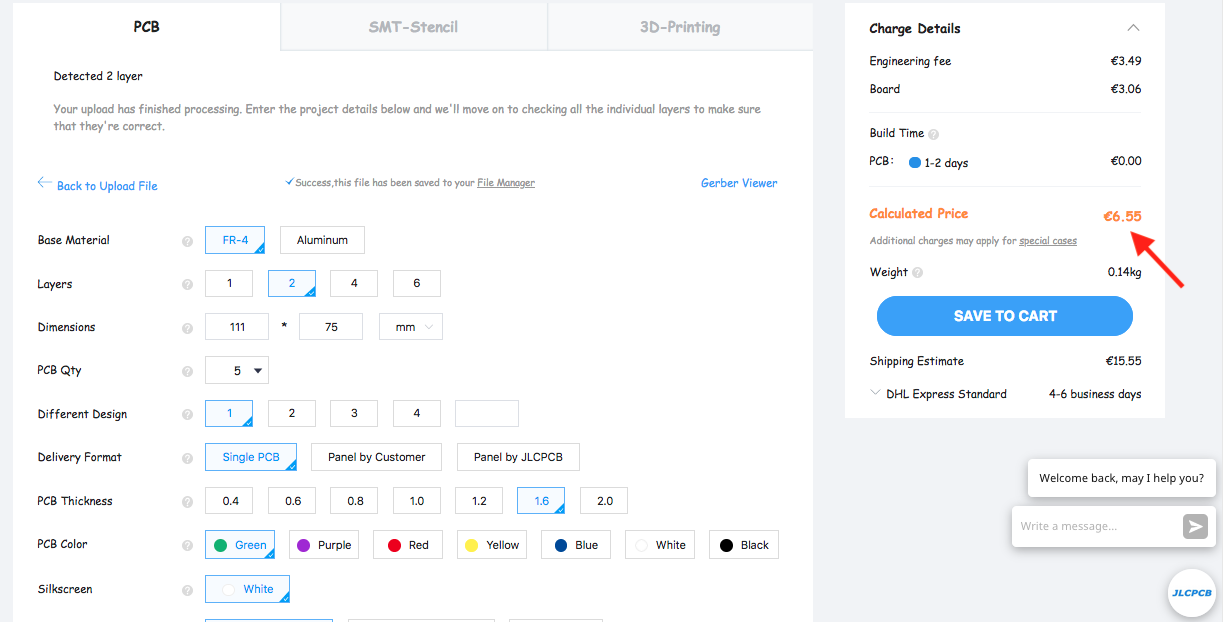Image resolution: width=1223 pixels, height=622 pixels.
Task: Select Panel by Customer delivery format
Action: pyautogui.click(x=377, y=457)
